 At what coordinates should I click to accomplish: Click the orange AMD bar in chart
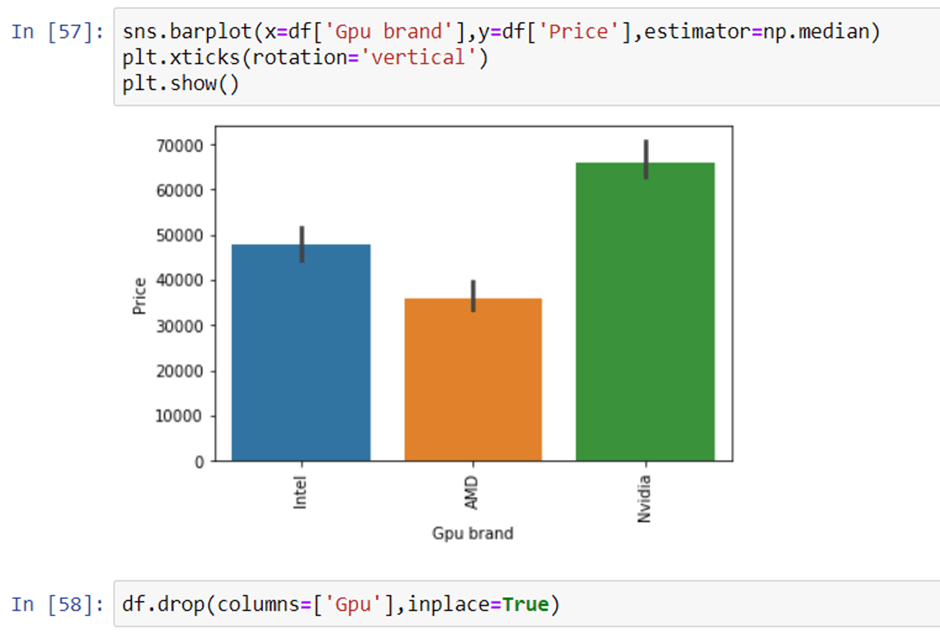click(x=473, y=380)
